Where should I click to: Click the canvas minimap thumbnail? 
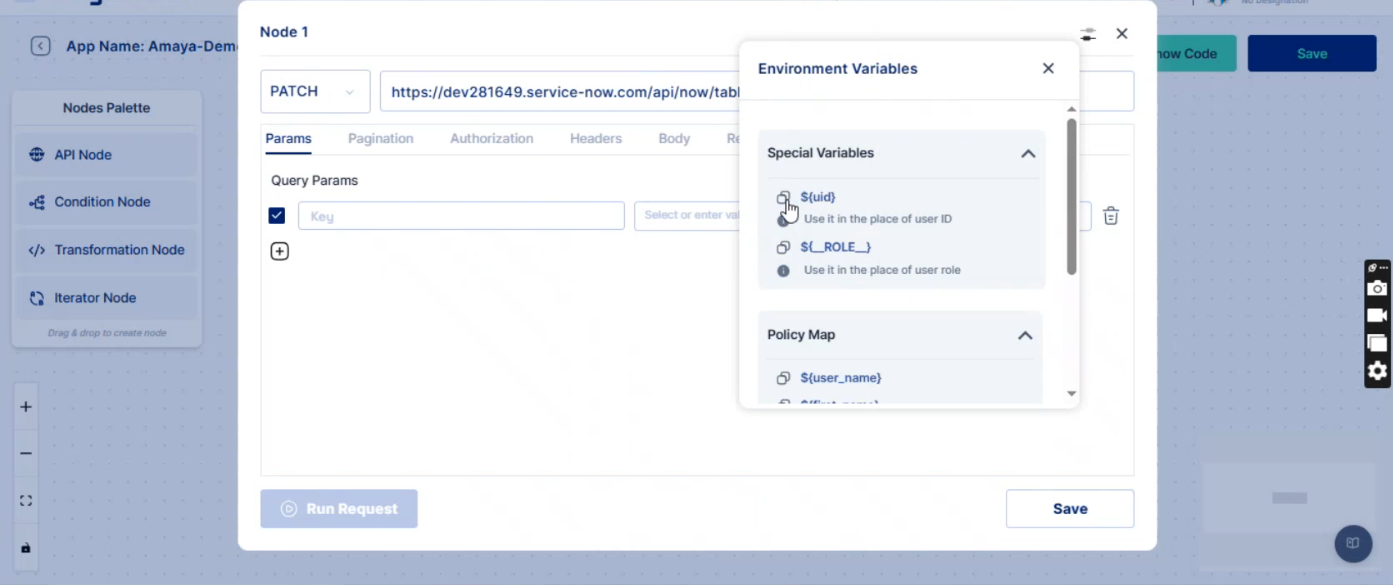(1289, 498)
